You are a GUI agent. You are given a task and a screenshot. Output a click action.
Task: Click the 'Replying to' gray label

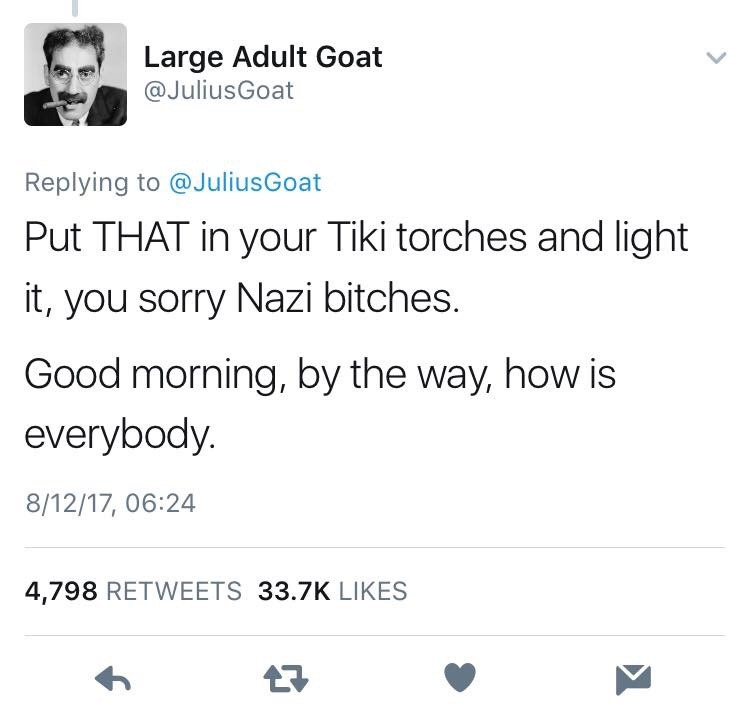pyautogui.click(x=92, y=182)
